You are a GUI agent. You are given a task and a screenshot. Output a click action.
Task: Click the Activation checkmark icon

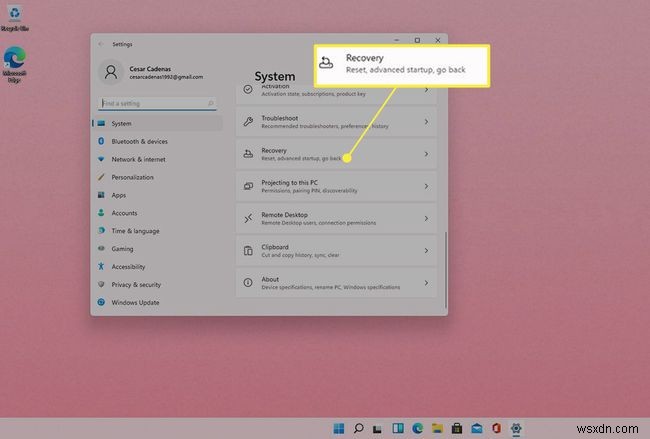pyautogui.click(x=248, y=89)
